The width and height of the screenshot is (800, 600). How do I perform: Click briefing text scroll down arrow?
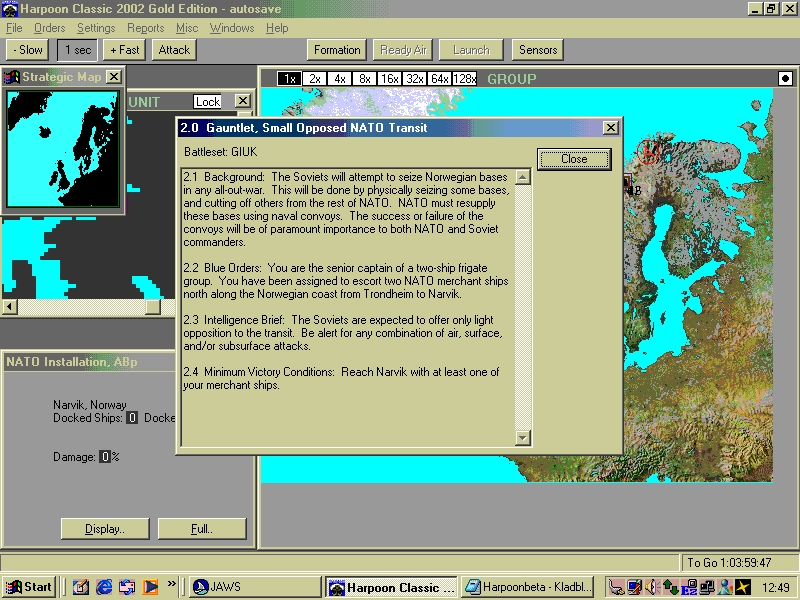pyautogui.click(x=522, y=437)
